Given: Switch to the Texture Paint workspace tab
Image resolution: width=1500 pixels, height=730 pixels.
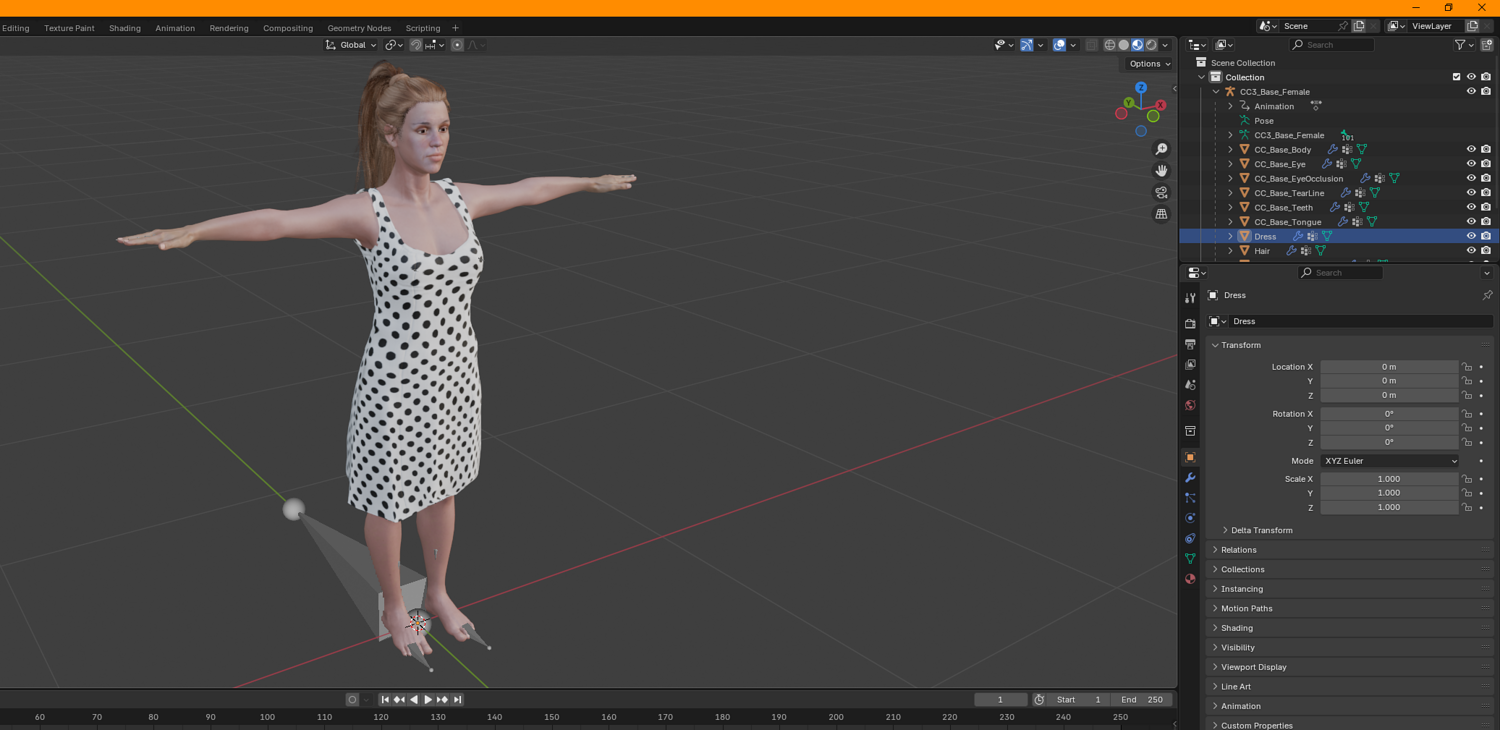Looking at the screenshot, I should tap(69, 28).
